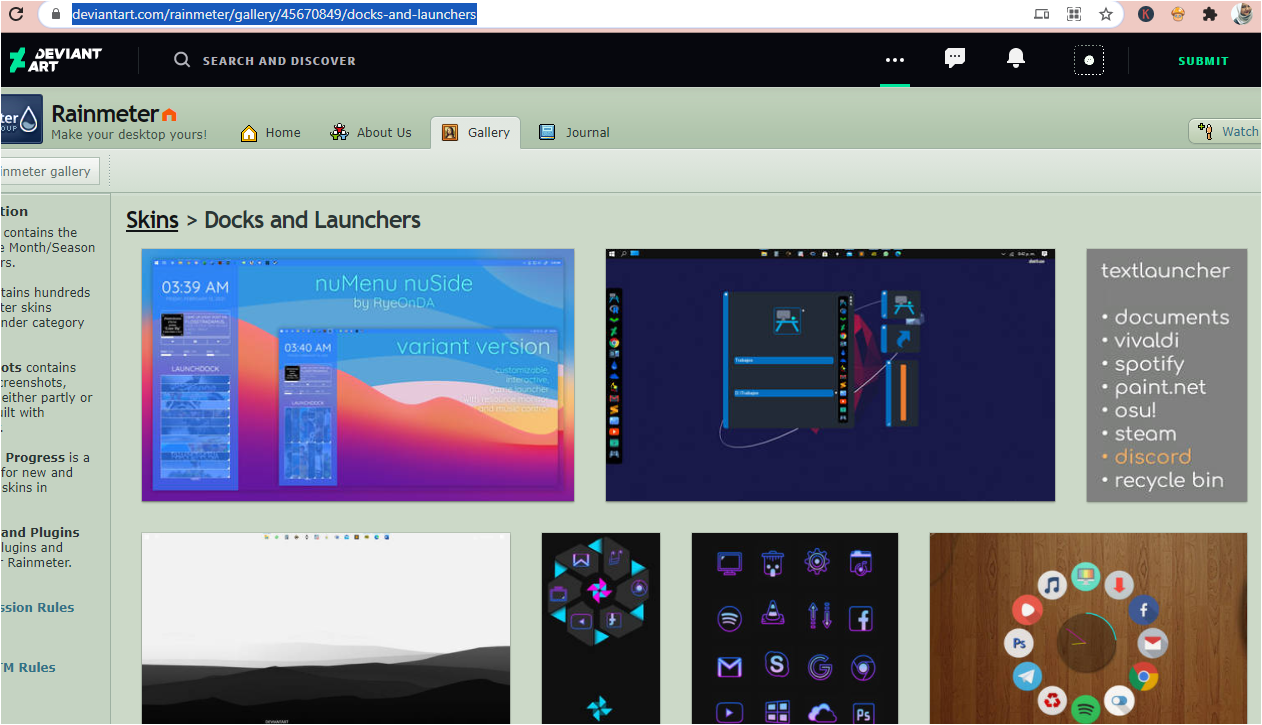The height and width of the screenshot is (725, 1262).
Task: Open the neon icons grid thumbnail
Action: click(x=795, y=628)
